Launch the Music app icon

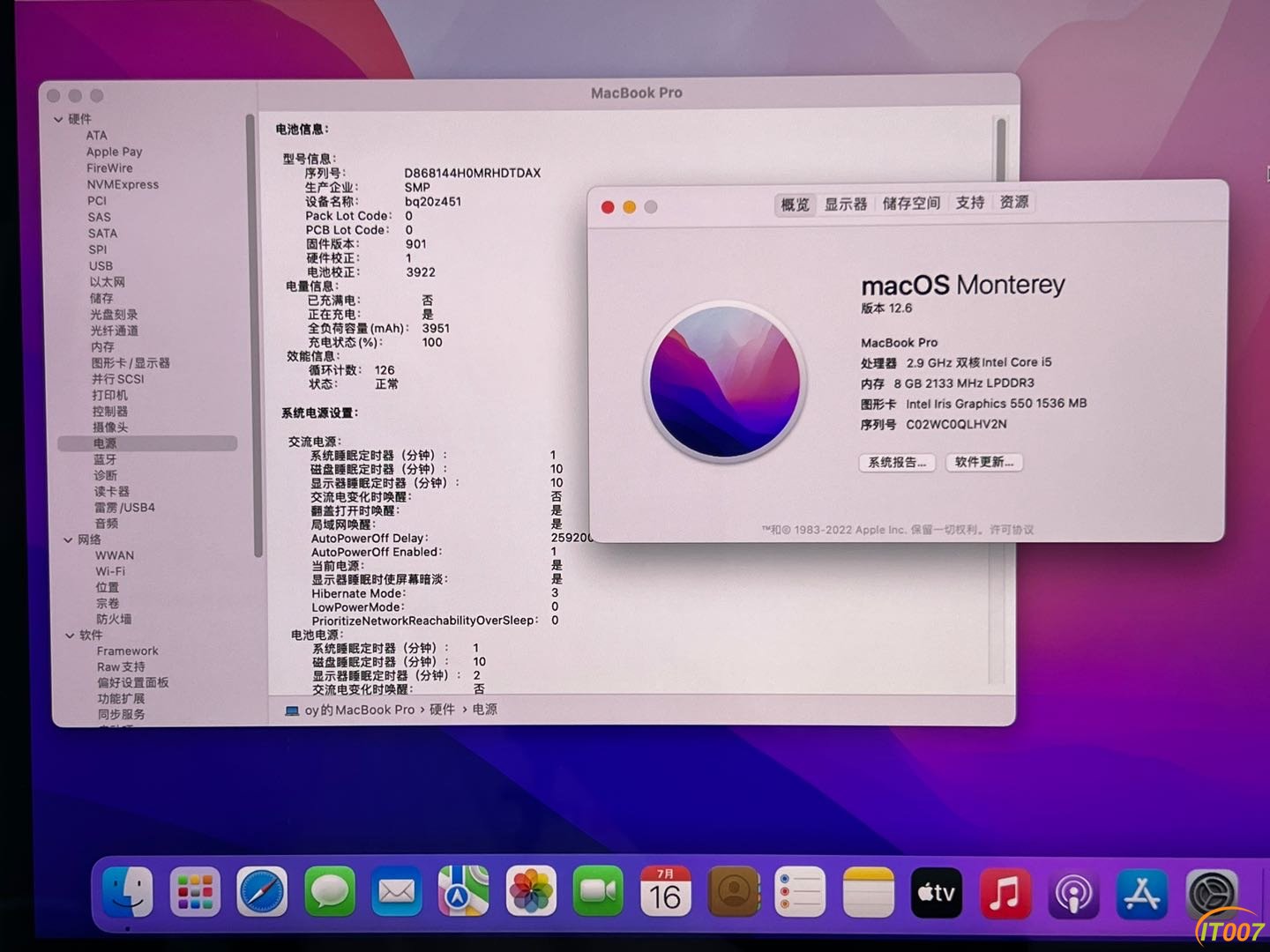click(x=1005, y=893)
